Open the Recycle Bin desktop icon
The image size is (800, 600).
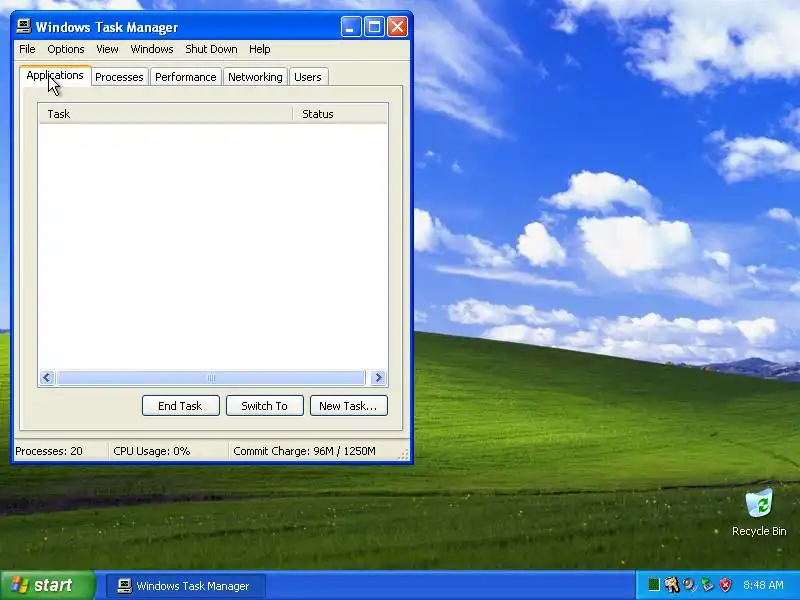(759, 513)
